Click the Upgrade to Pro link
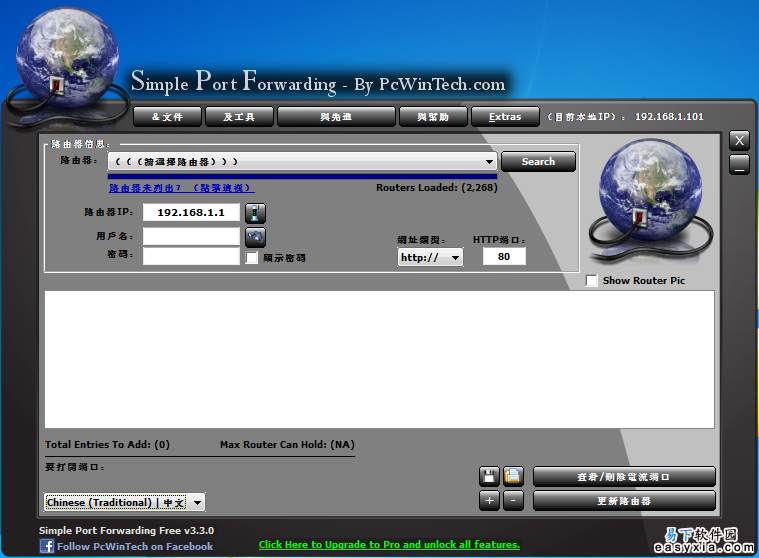This screenshot has height=558, width=759. coord(389,544)
